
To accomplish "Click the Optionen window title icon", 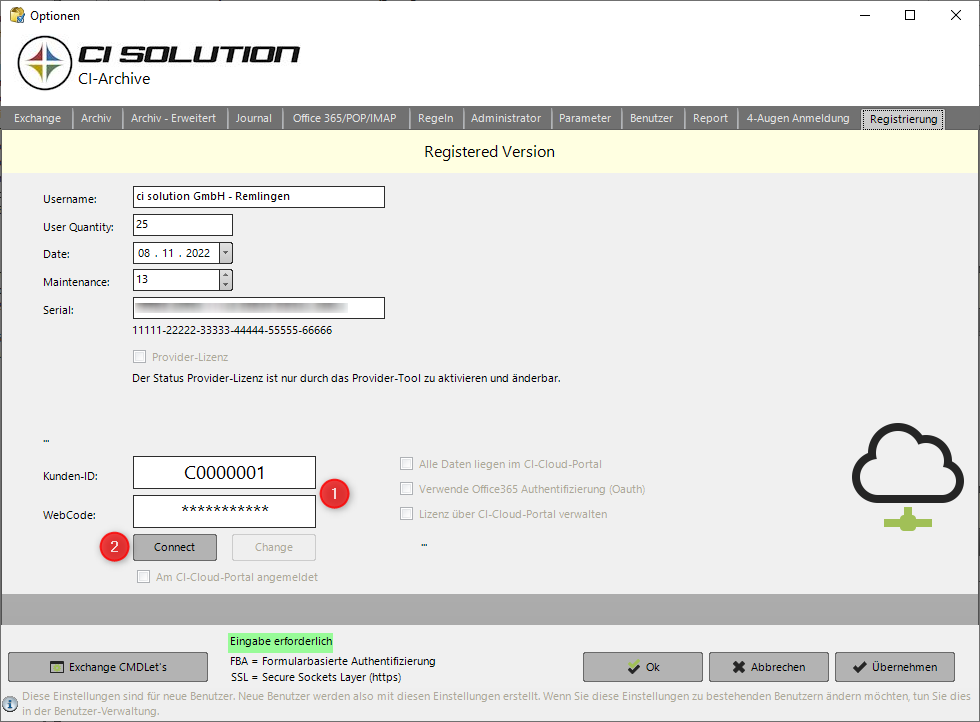I will click(x=16, y=15).
